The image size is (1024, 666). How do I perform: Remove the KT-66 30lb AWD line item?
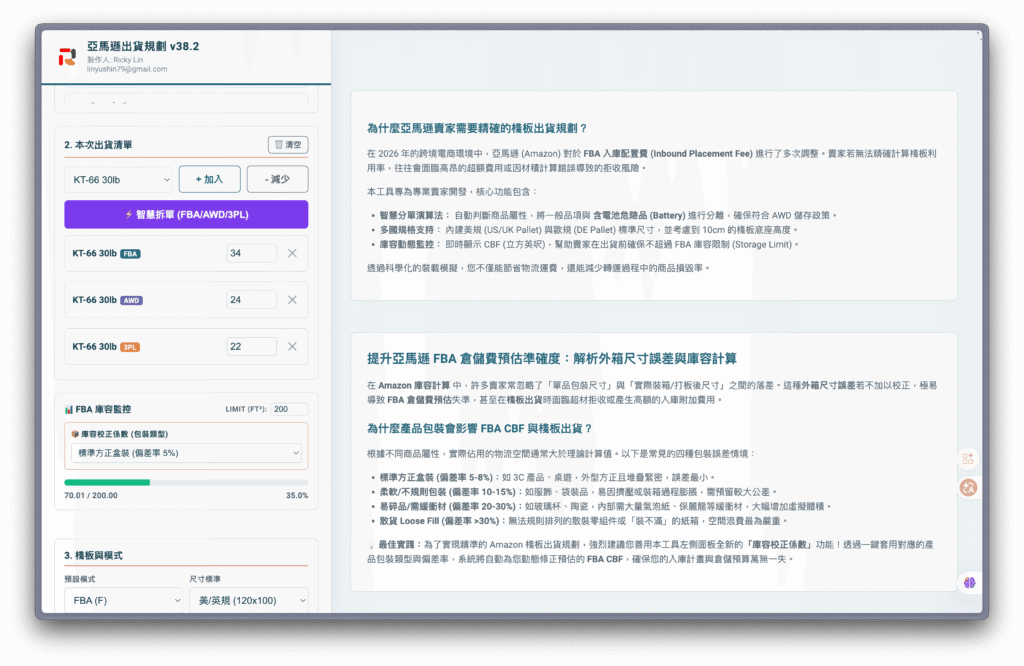[x=292, y=299]
